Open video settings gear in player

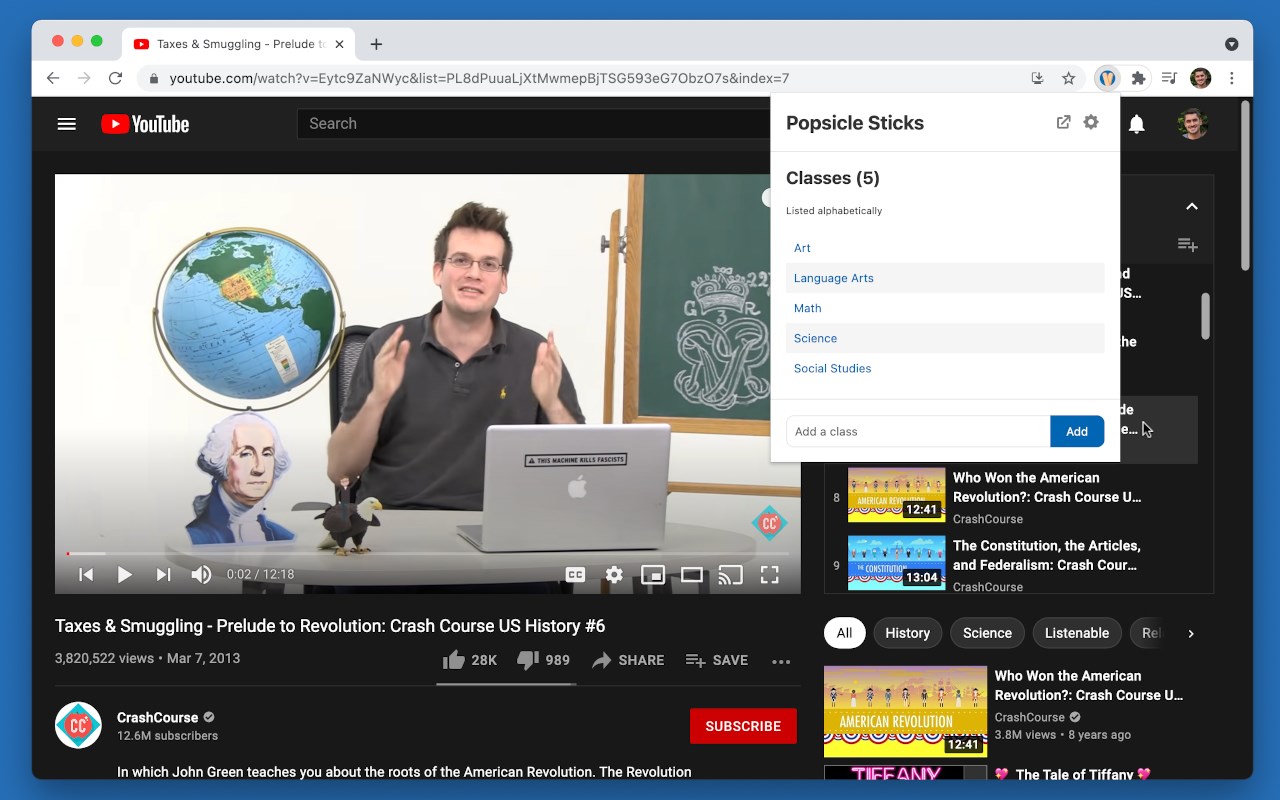coord(614,574)
